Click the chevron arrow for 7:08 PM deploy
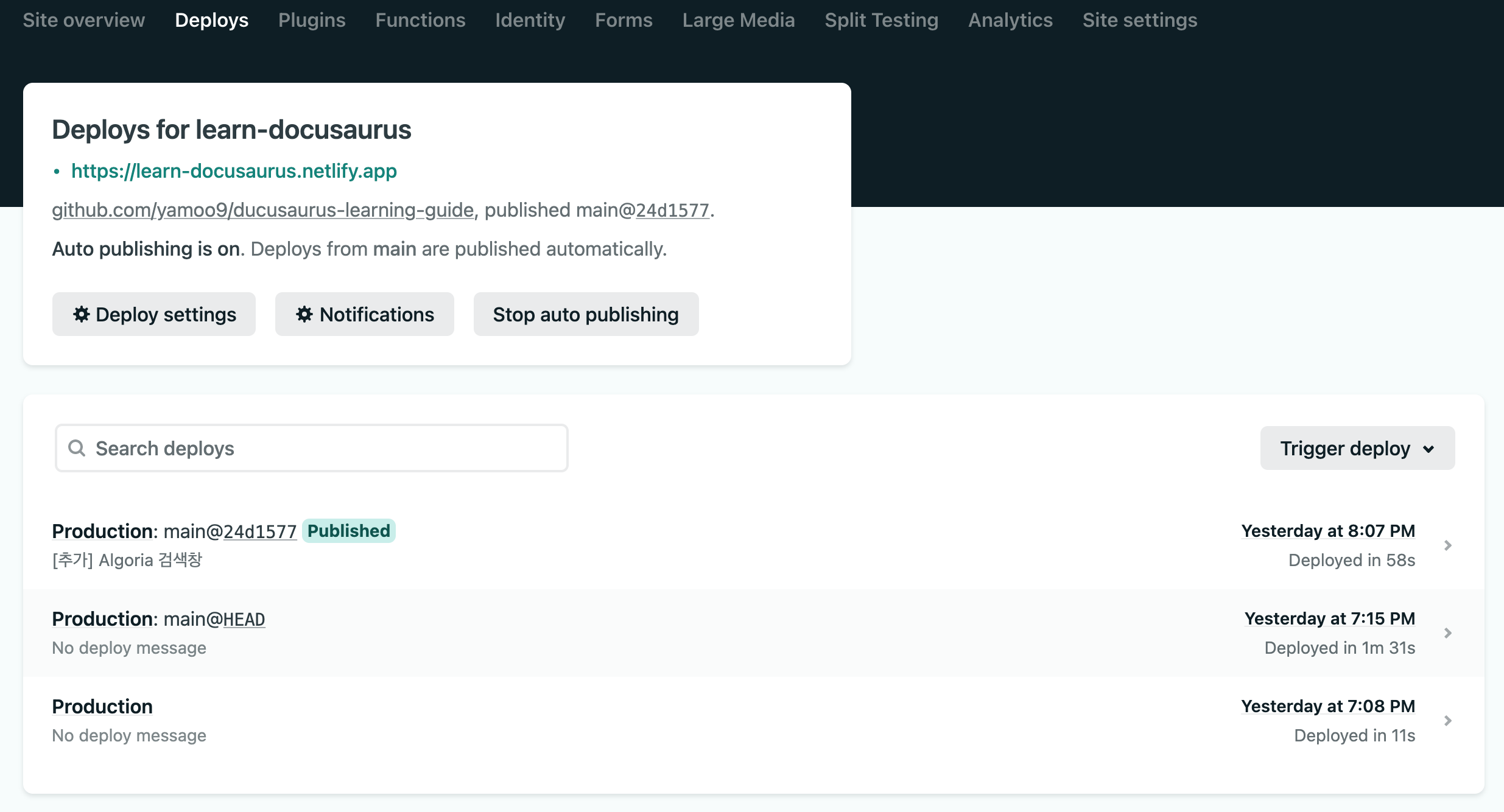Image resolution: width=1504 pixels, height=812 pixels. [x=1448, y=721]
